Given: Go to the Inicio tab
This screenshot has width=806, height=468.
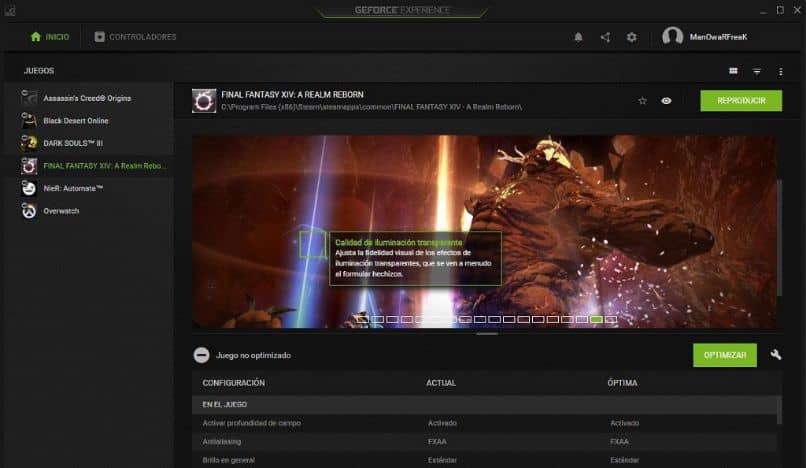Looking at the screenshot, I should 50,37.
